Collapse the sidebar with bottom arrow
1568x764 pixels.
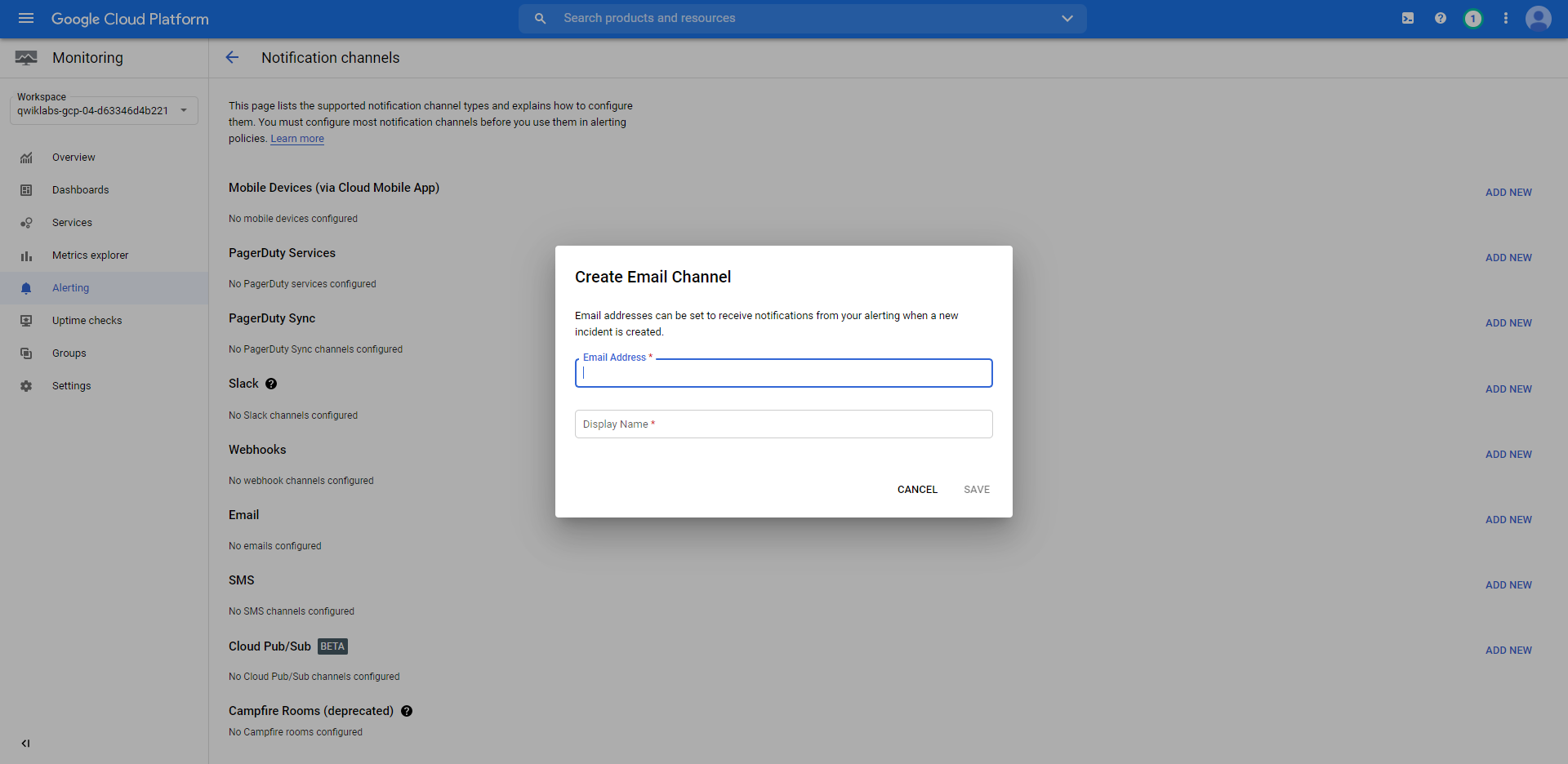[25, 744]
